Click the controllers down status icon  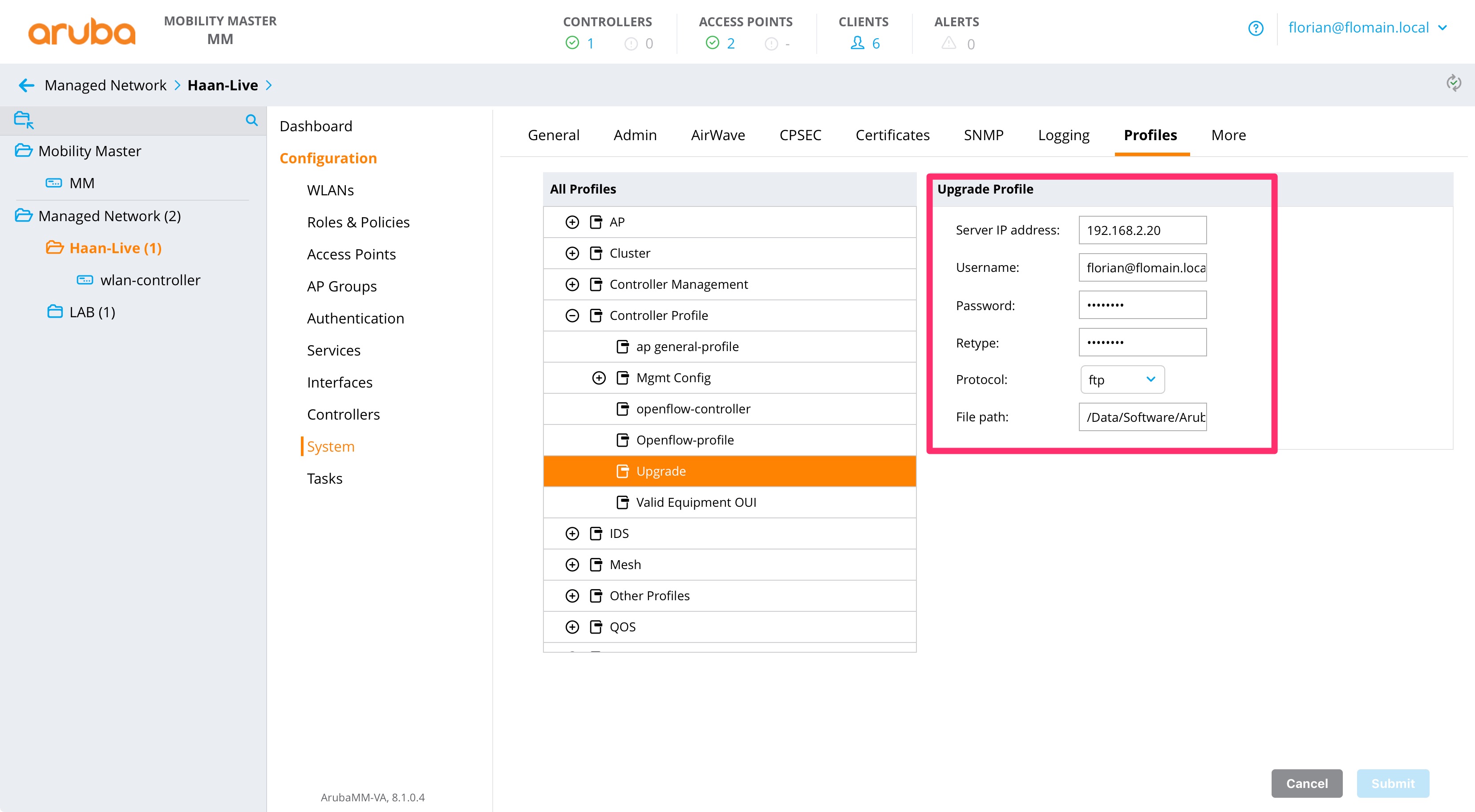coord(631,44)
